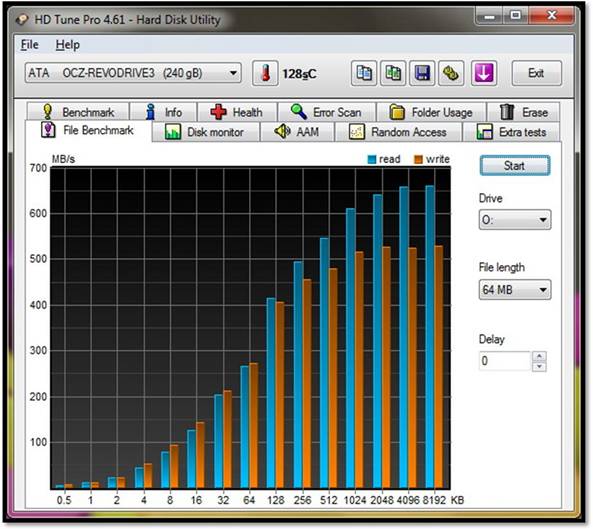Click the floppy disk save screenshot icon
The height and width of the screenshot is (529, 593).
pyautogui.click(x=422, y=73)
